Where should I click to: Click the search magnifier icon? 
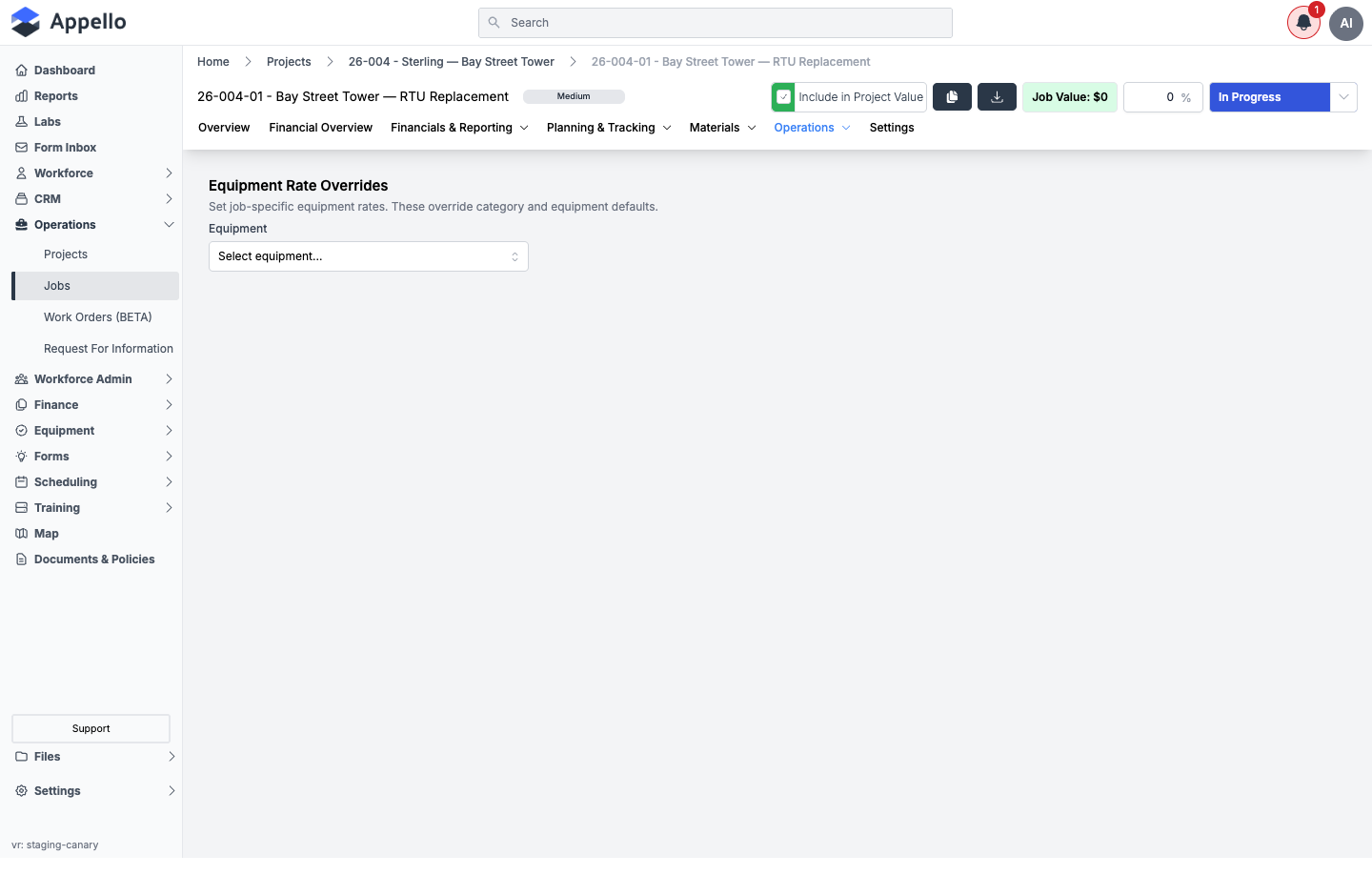[494, 23]
